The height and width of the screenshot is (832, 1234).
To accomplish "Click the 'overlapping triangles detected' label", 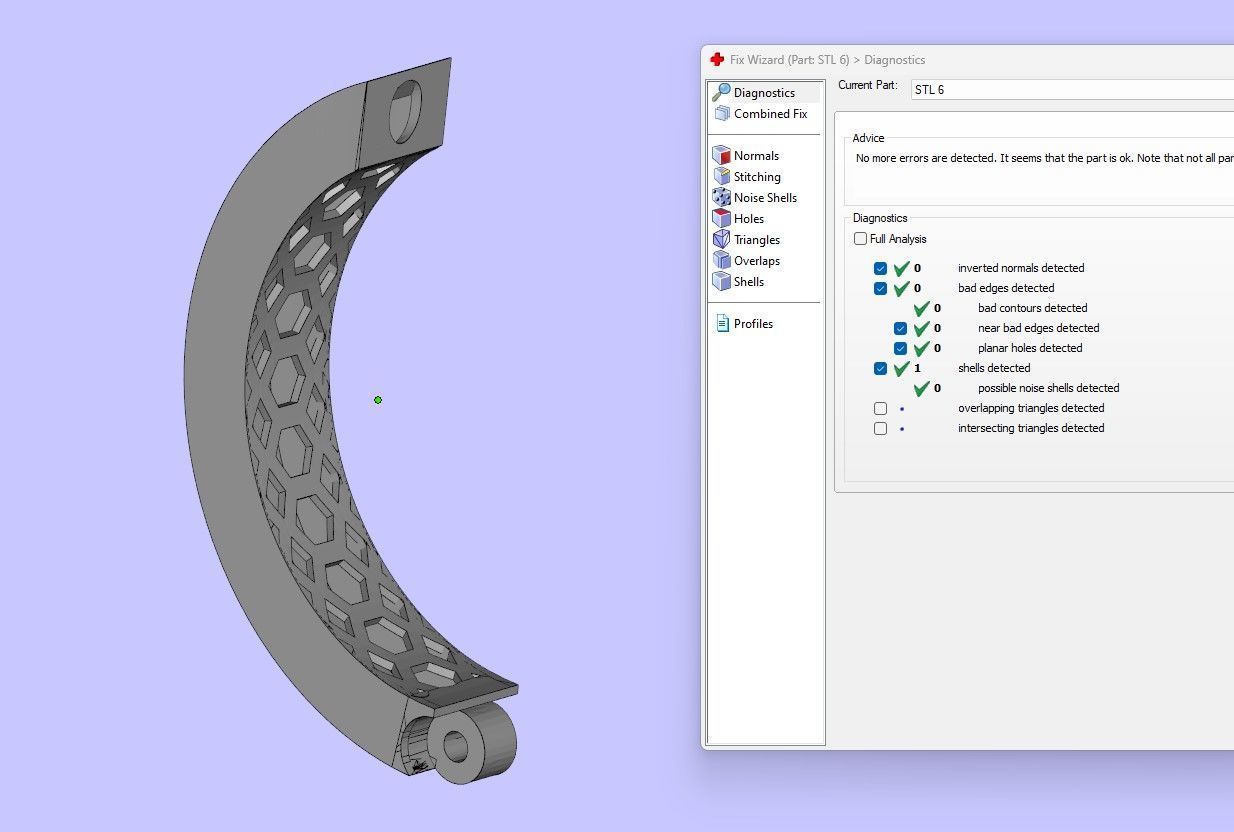I will [x=1031, y=408].
